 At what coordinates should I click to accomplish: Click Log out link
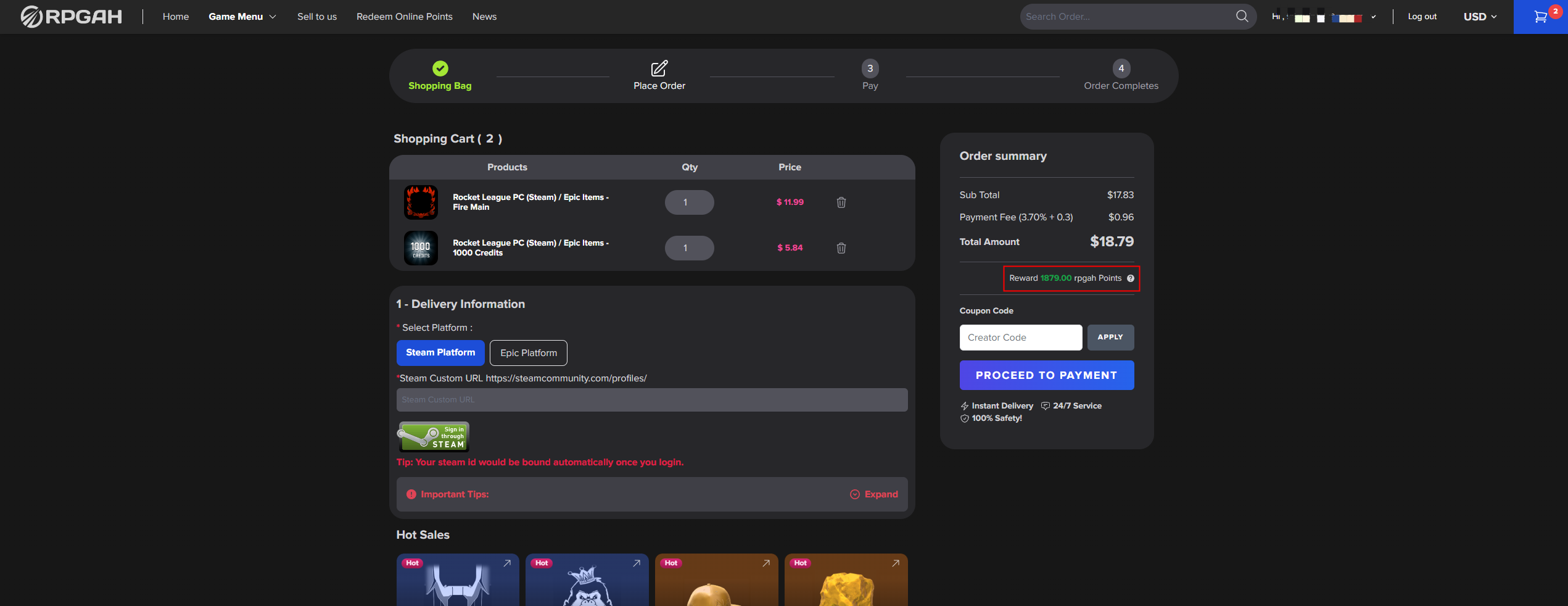point(1422,17)
